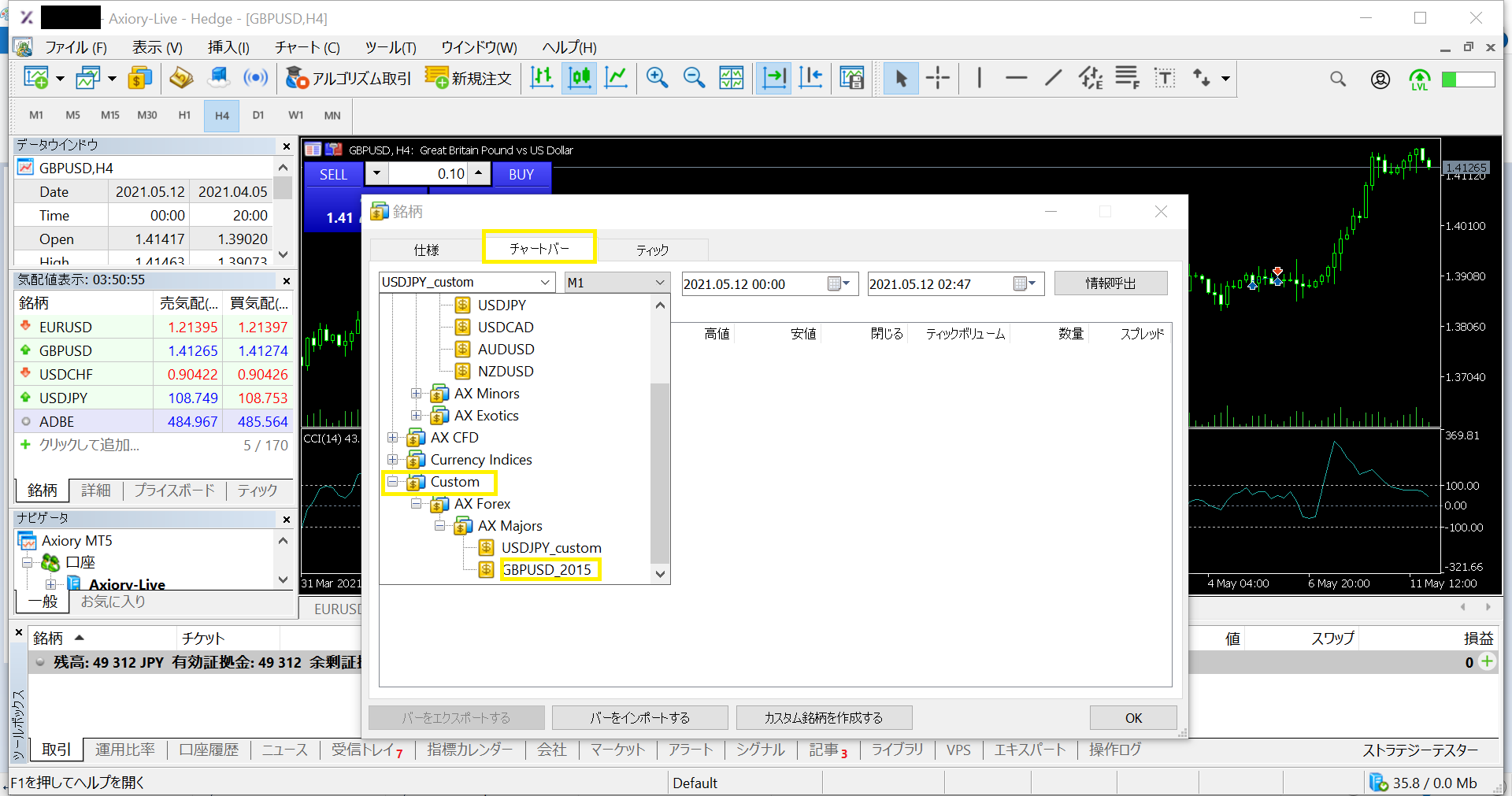Screen dimensions: 1512x796
Task: Select the M5 timeframe
Action: [x=72, y=115]
